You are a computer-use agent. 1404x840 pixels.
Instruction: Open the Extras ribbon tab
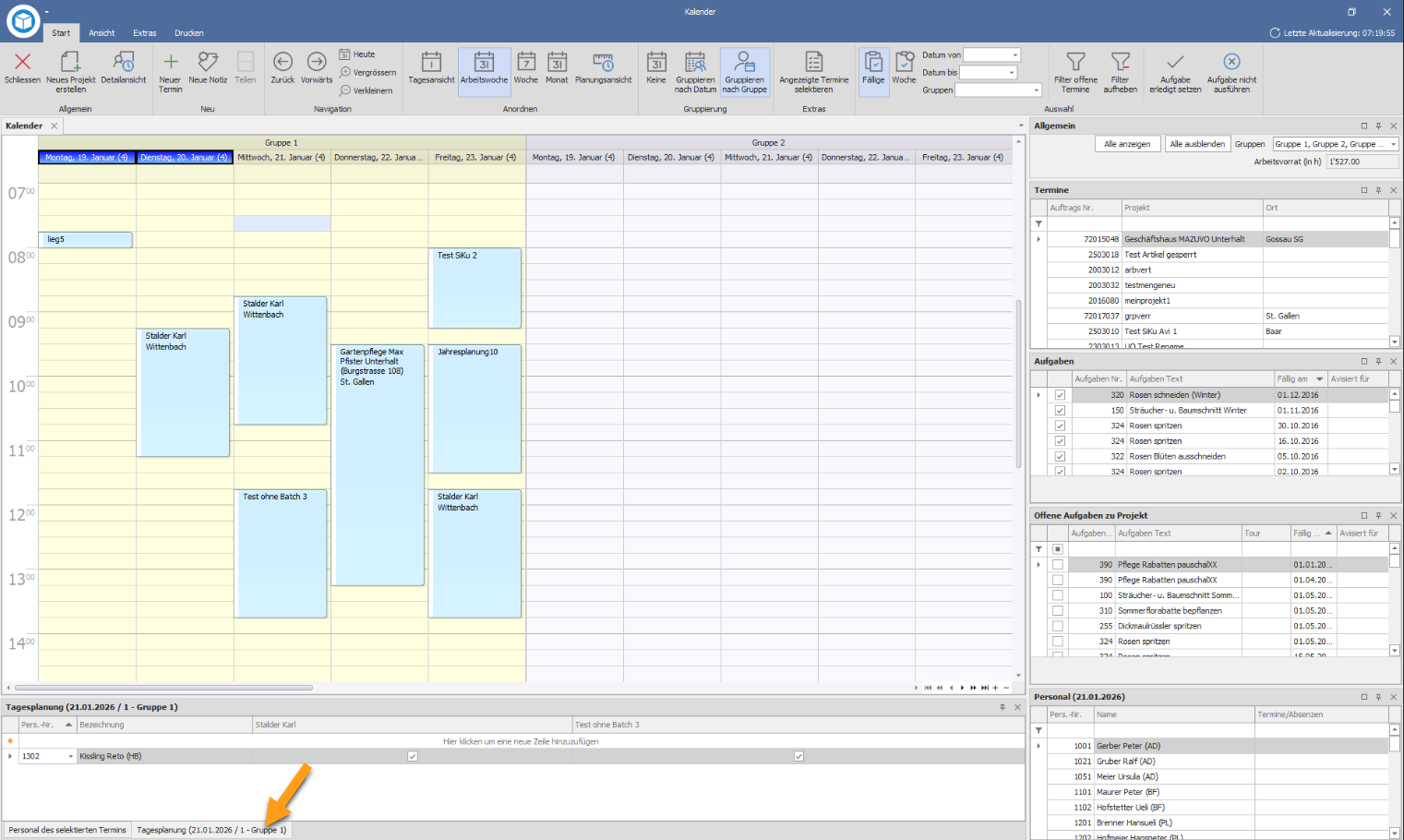(145, 33)
